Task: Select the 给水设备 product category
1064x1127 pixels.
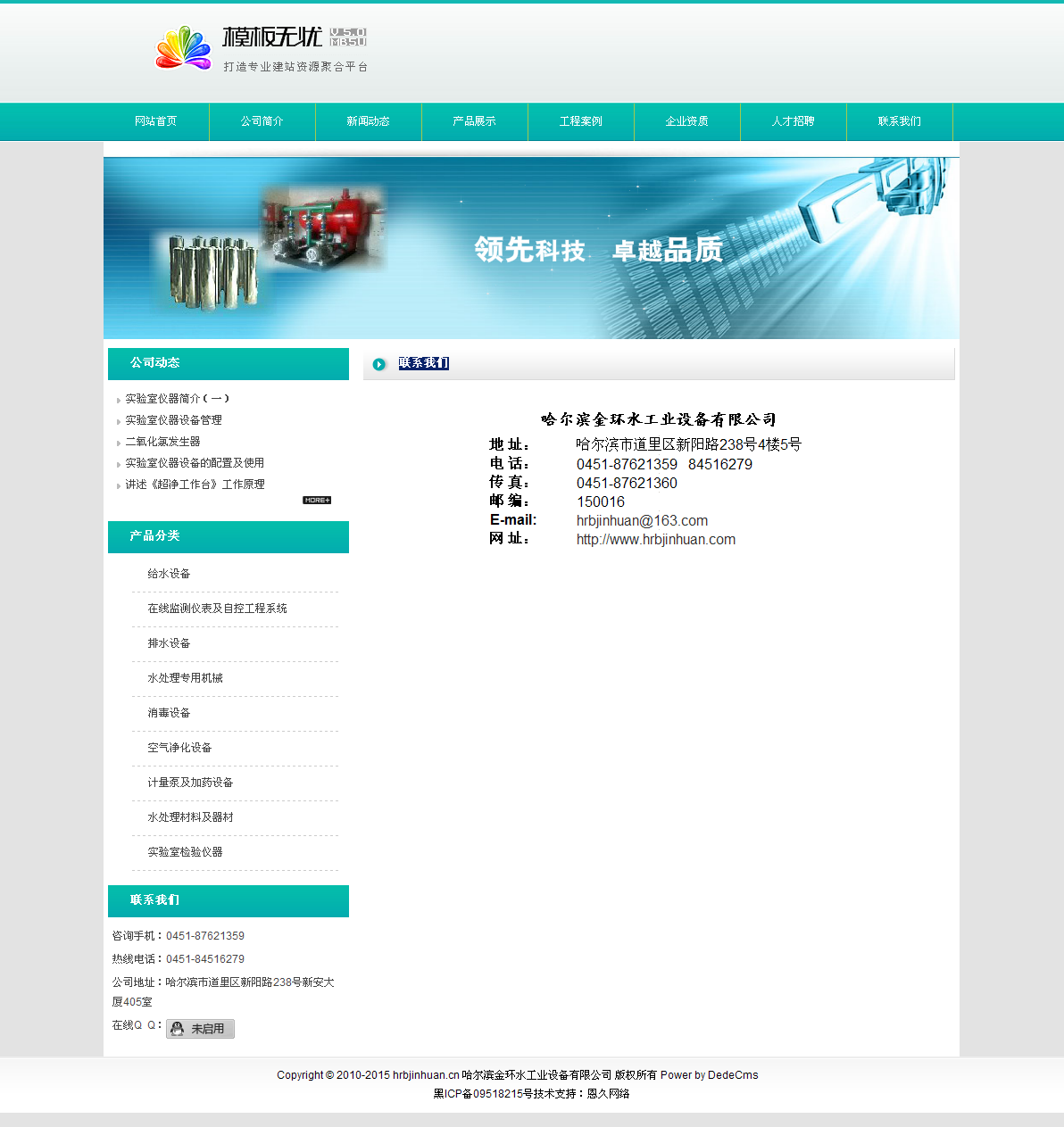Action: [x=169, y=574]
